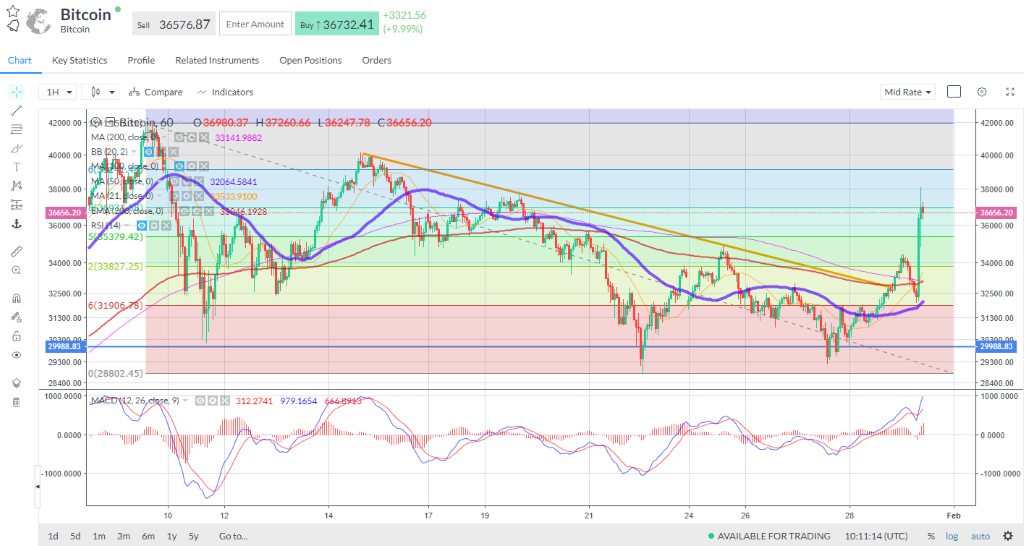Toggle auto scale mode
This screenshot has height=546, width=1024.
pos(980,536)
